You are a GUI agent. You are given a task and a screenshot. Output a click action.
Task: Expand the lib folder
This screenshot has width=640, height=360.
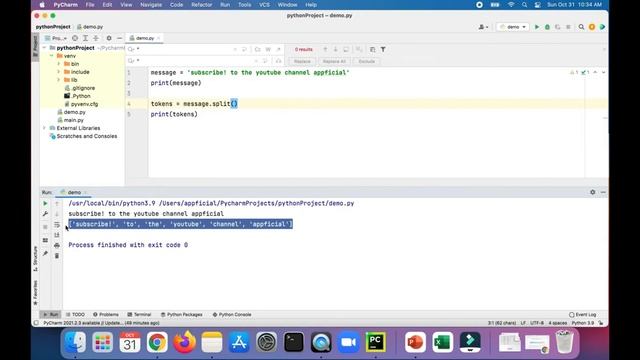pyautogui.click(x=59, y=80)
